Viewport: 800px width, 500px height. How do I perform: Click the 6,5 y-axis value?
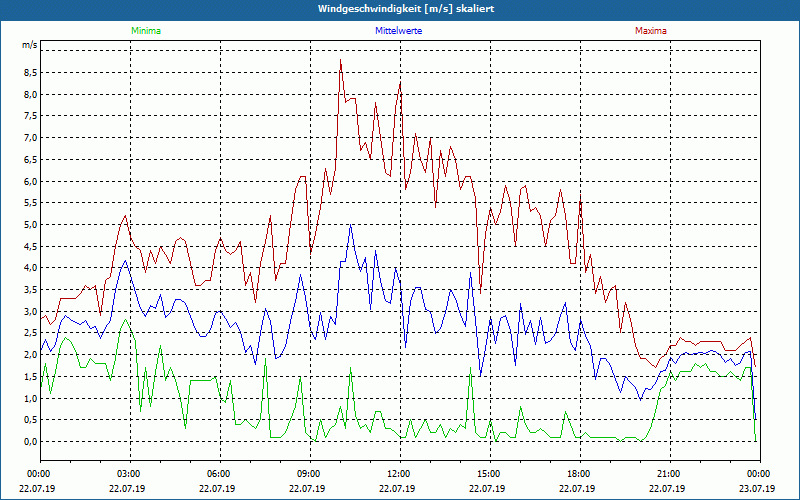(x=30, y=159)
